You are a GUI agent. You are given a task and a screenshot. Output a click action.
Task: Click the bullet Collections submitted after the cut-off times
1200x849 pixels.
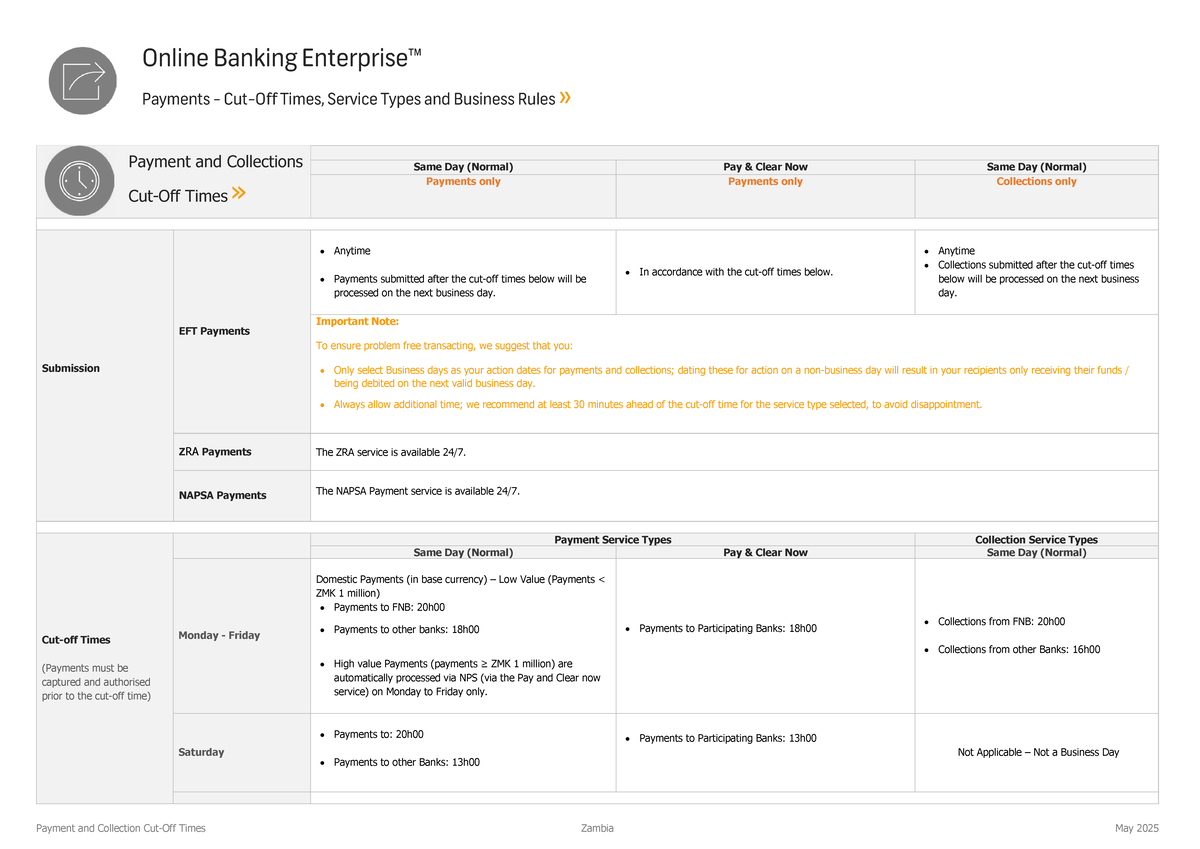(x=1038, y=279)
